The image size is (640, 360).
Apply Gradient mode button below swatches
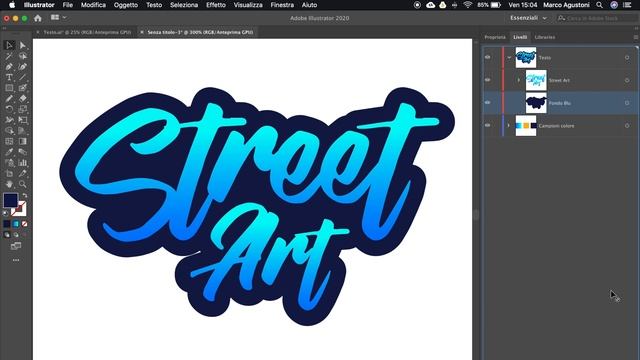pyautogui.click(x=16, y=224)
